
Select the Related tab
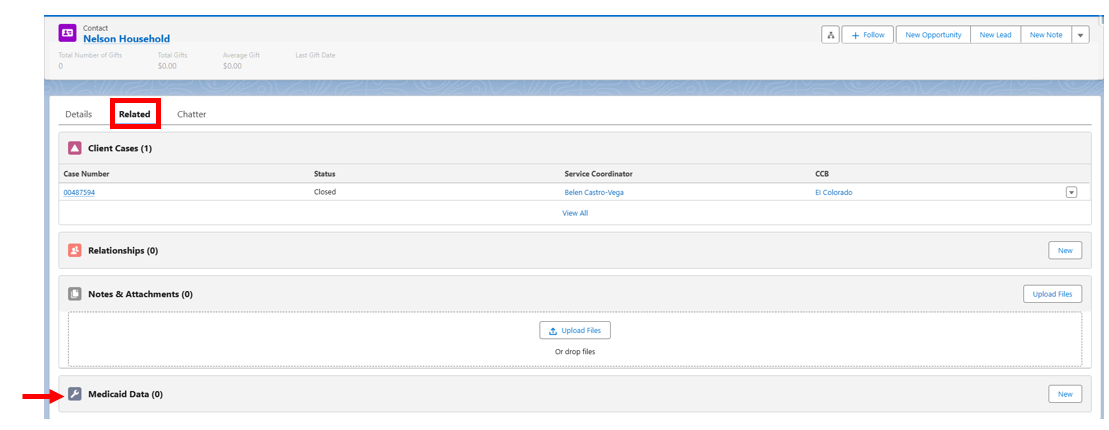pyautogui.click(x=134, y=114)
